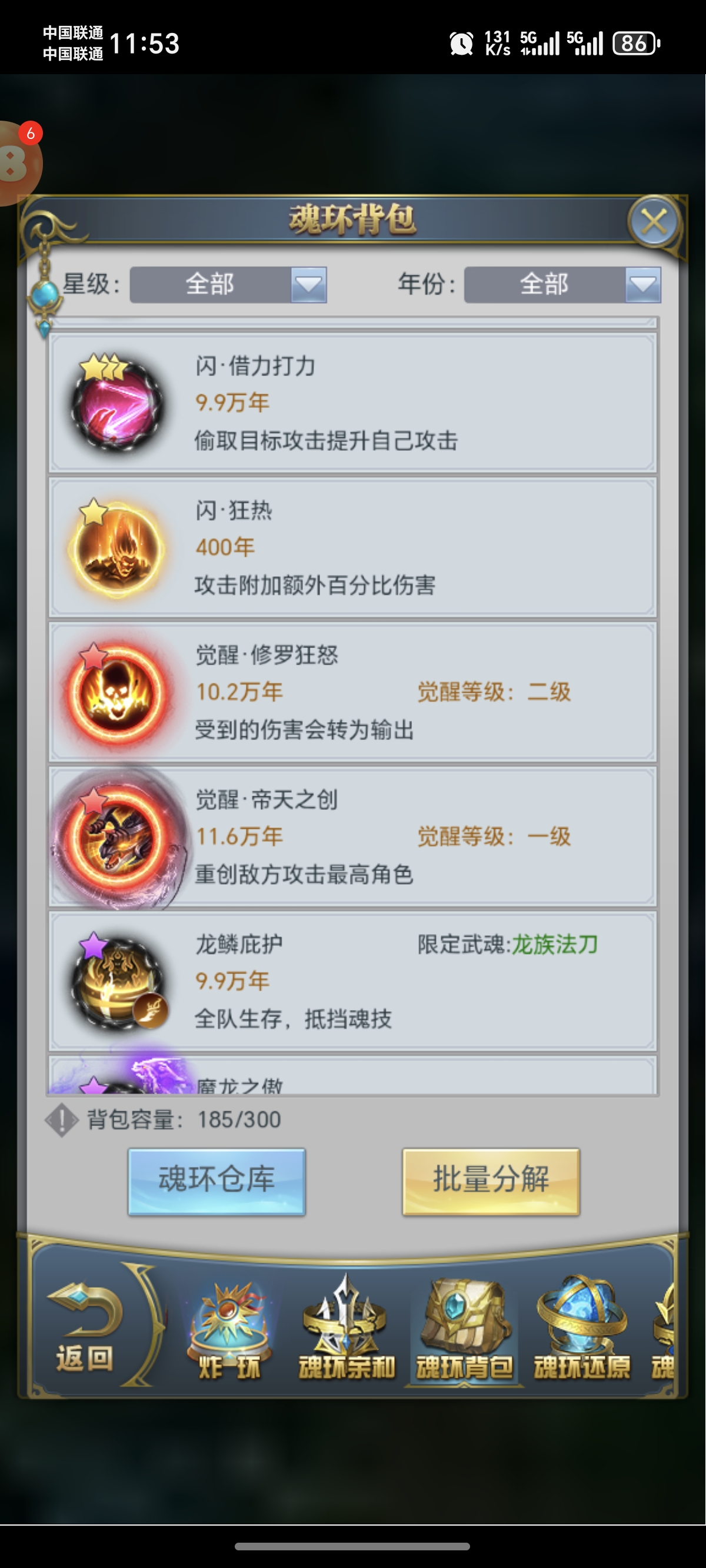Viewport: 706px width, 1568px height.
Task: Tap the 龙鳞庇护 soul ring icon
Action: 117,981
